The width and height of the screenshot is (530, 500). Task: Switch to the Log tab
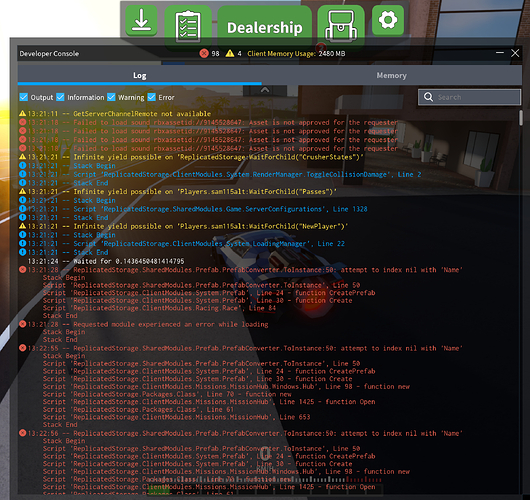click(x=140, y=75)
